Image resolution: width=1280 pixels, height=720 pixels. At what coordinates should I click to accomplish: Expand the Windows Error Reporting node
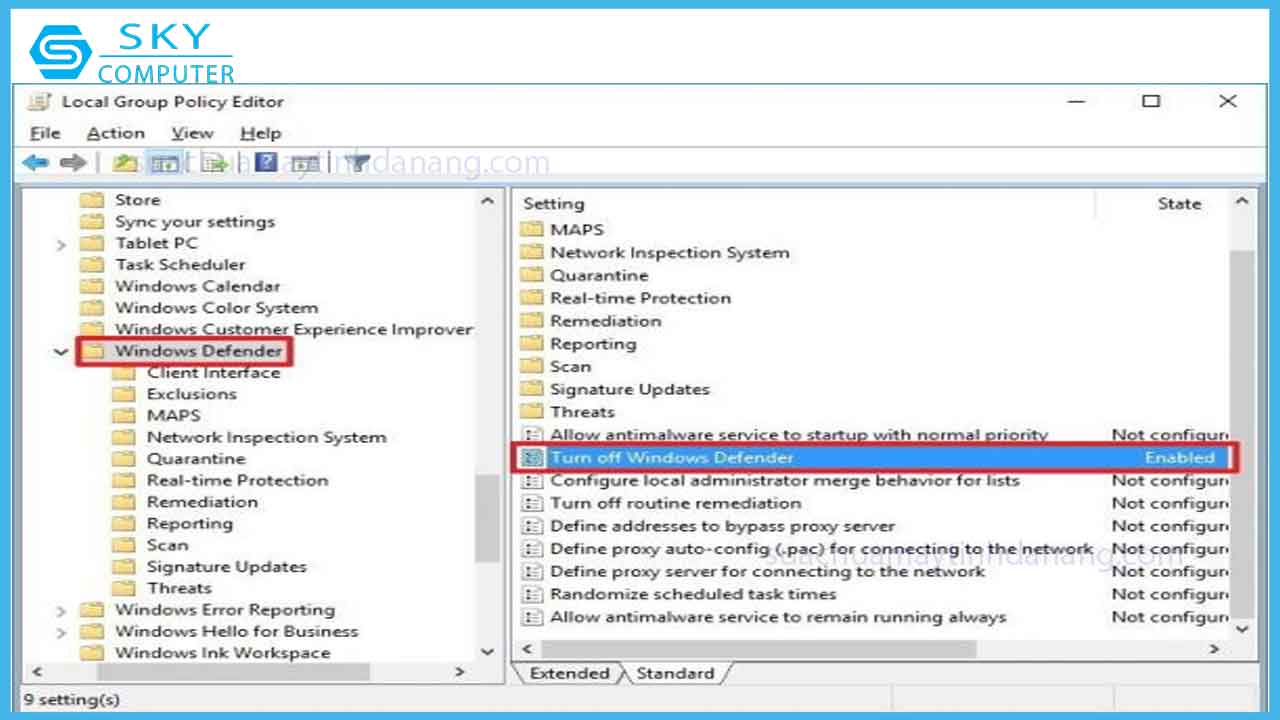(x=62, y=610)
